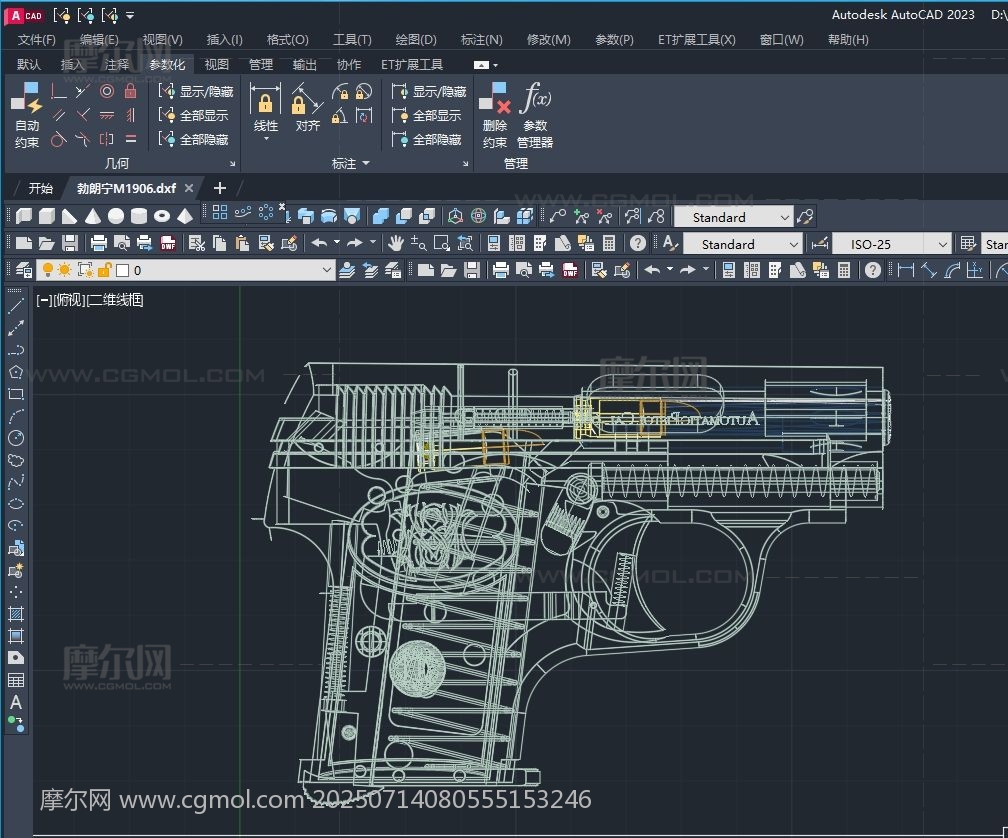Apply the equal geometric constraint
The image size is (1008, 838).
click(130, 139)
